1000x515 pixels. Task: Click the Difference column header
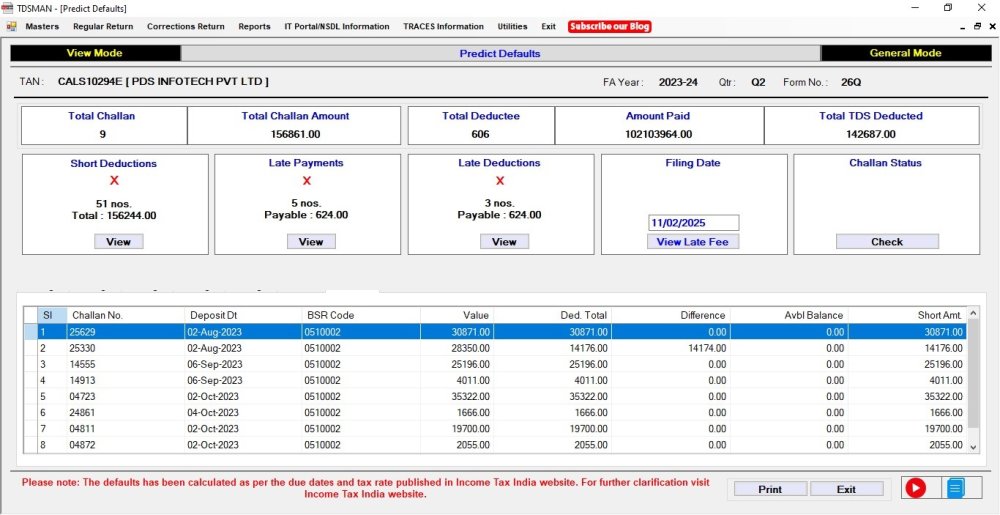tap(671, 315)
